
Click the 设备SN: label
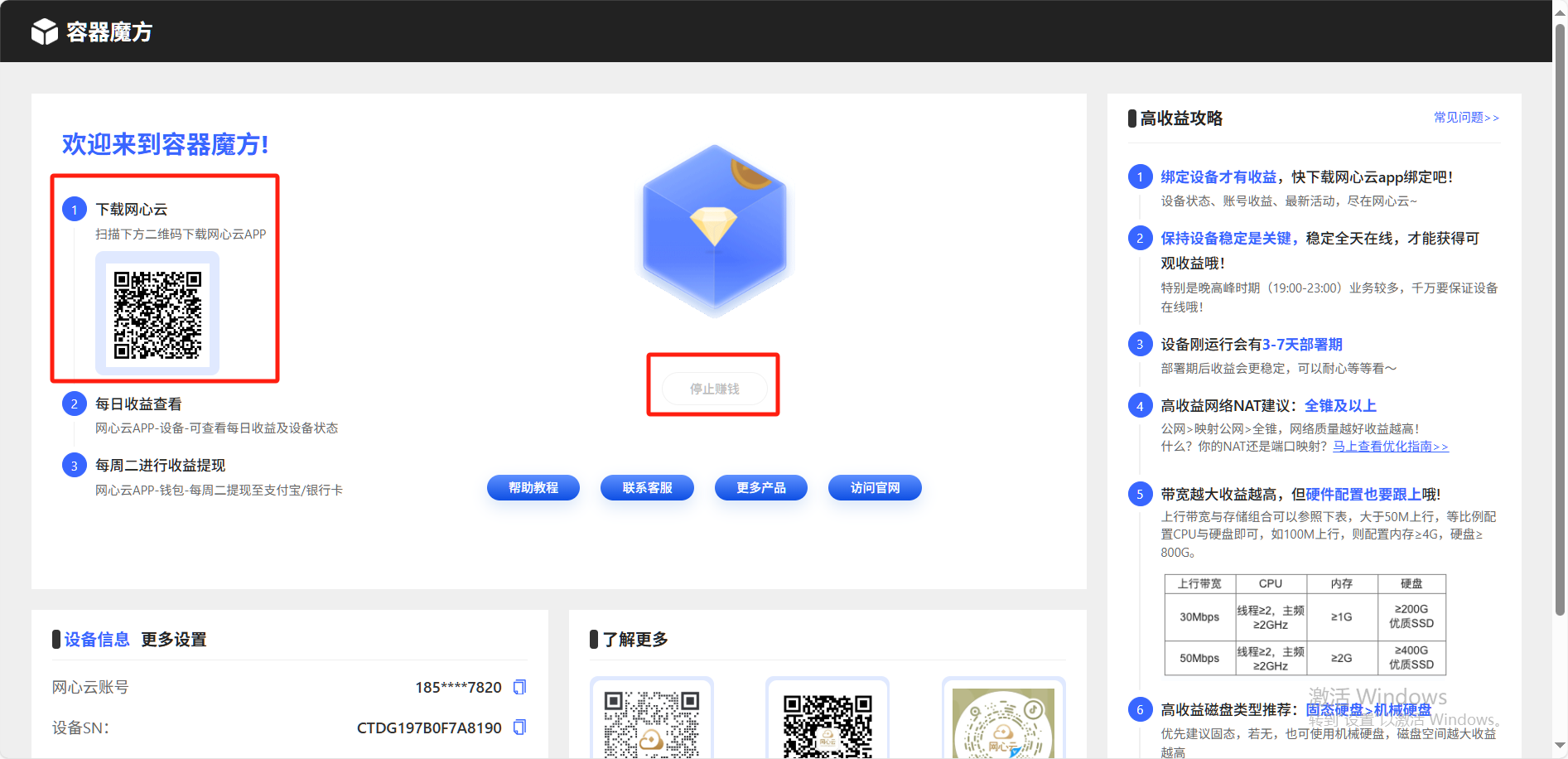tap(80, 728)
